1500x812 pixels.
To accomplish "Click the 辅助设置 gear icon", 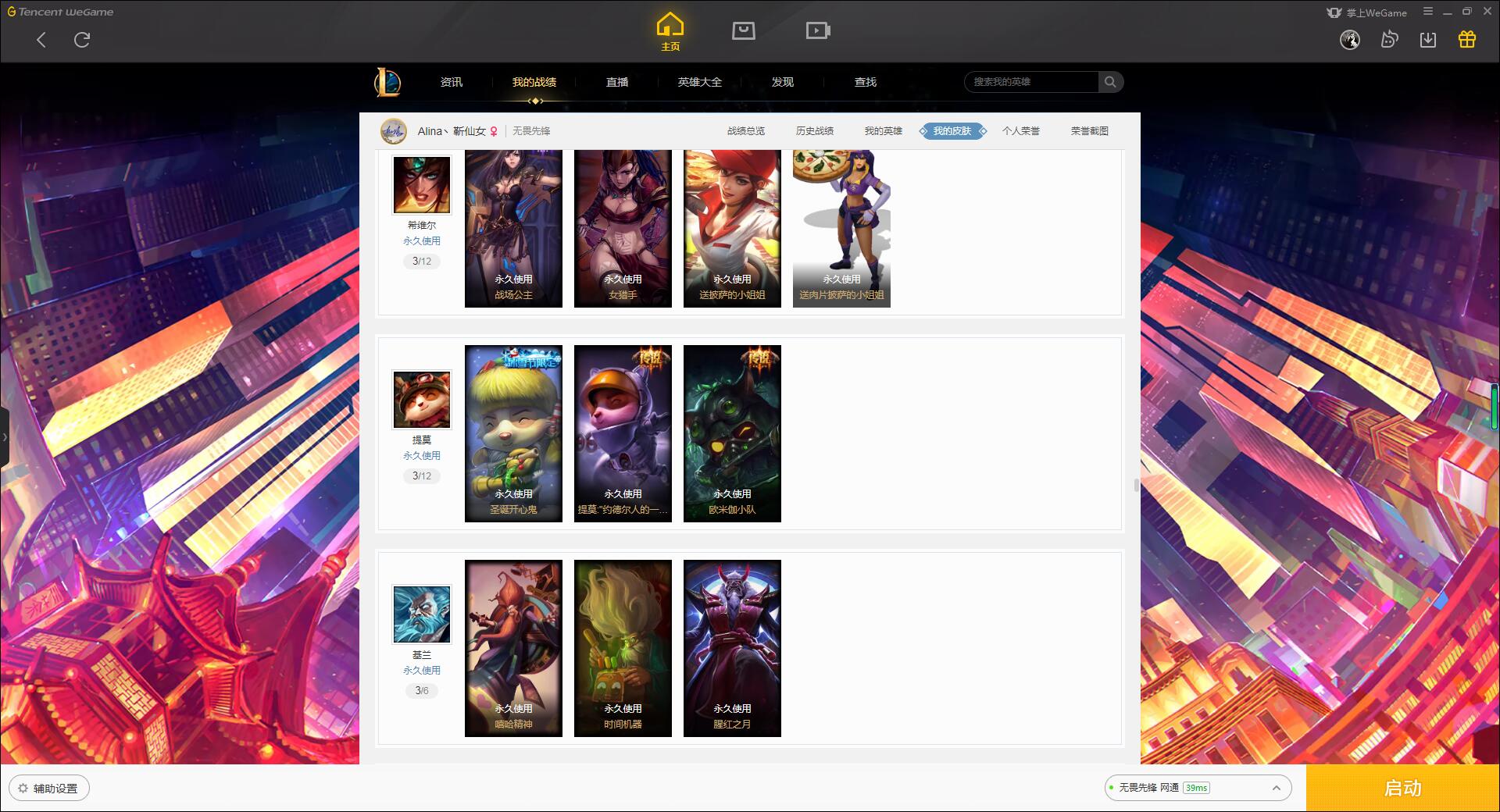I will (x=23, y=789).
